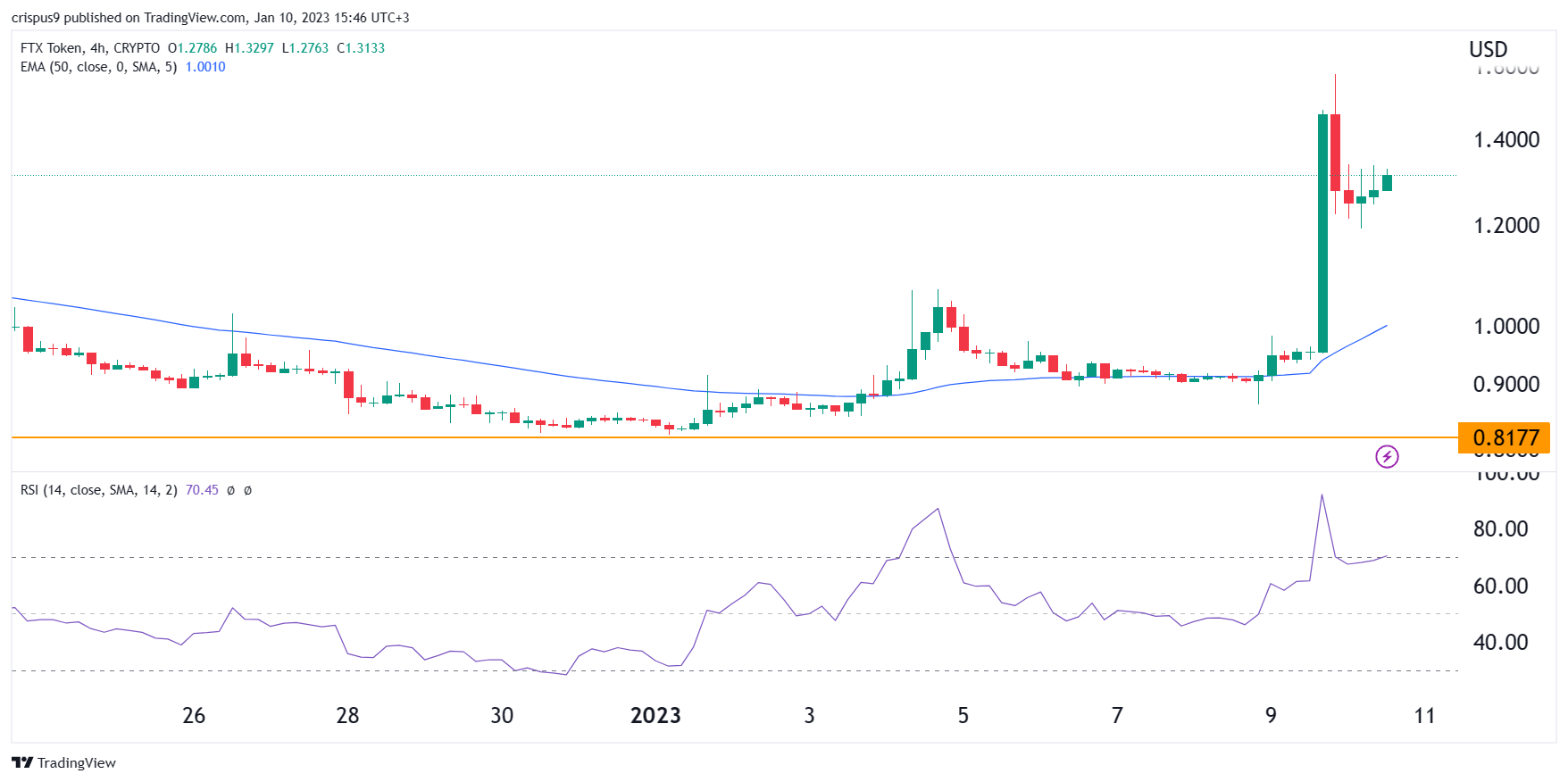The height and width of the screenshot is (782, 1568).
Task: Select the orange 0.8177 price label
Action: click(1505, 437)
